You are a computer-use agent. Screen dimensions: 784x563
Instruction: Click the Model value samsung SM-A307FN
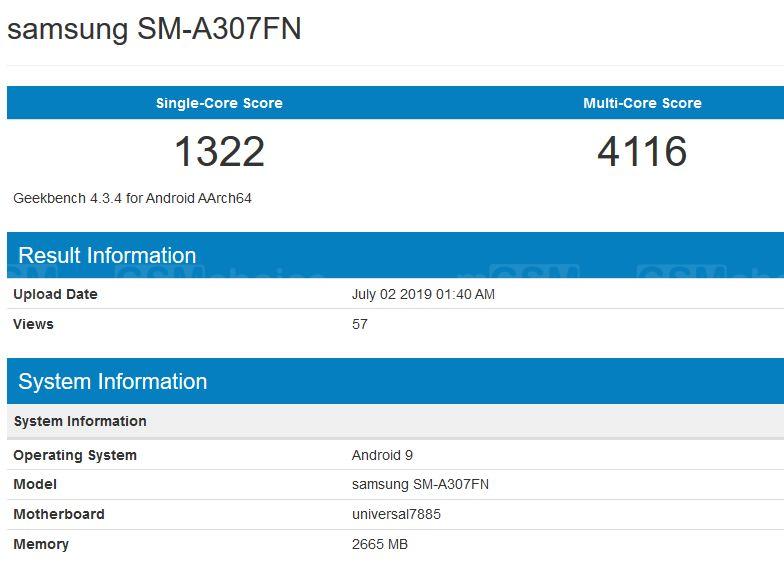pyautogui.click(x=420, y=484)
